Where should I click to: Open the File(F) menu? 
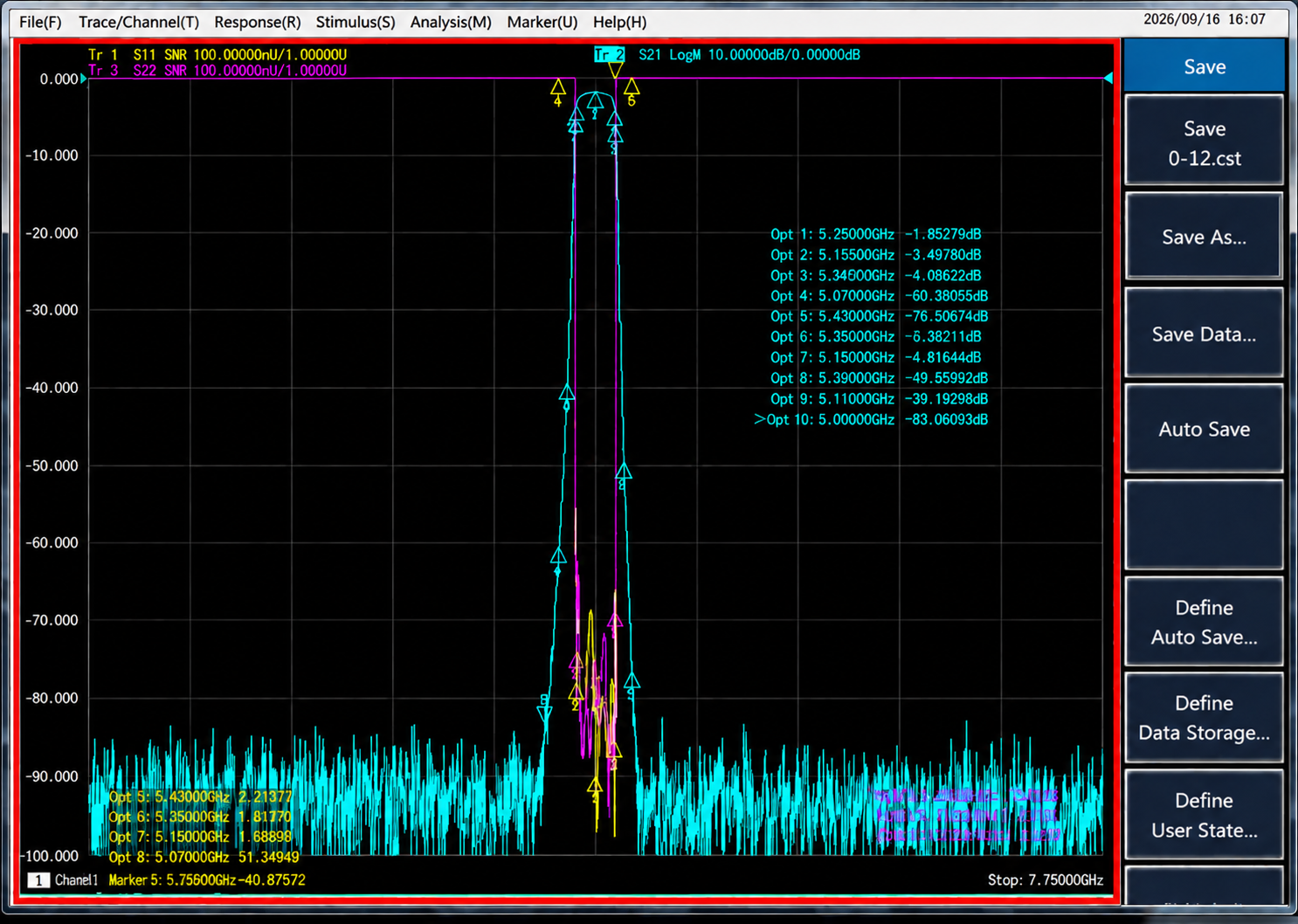coord(40,22)
